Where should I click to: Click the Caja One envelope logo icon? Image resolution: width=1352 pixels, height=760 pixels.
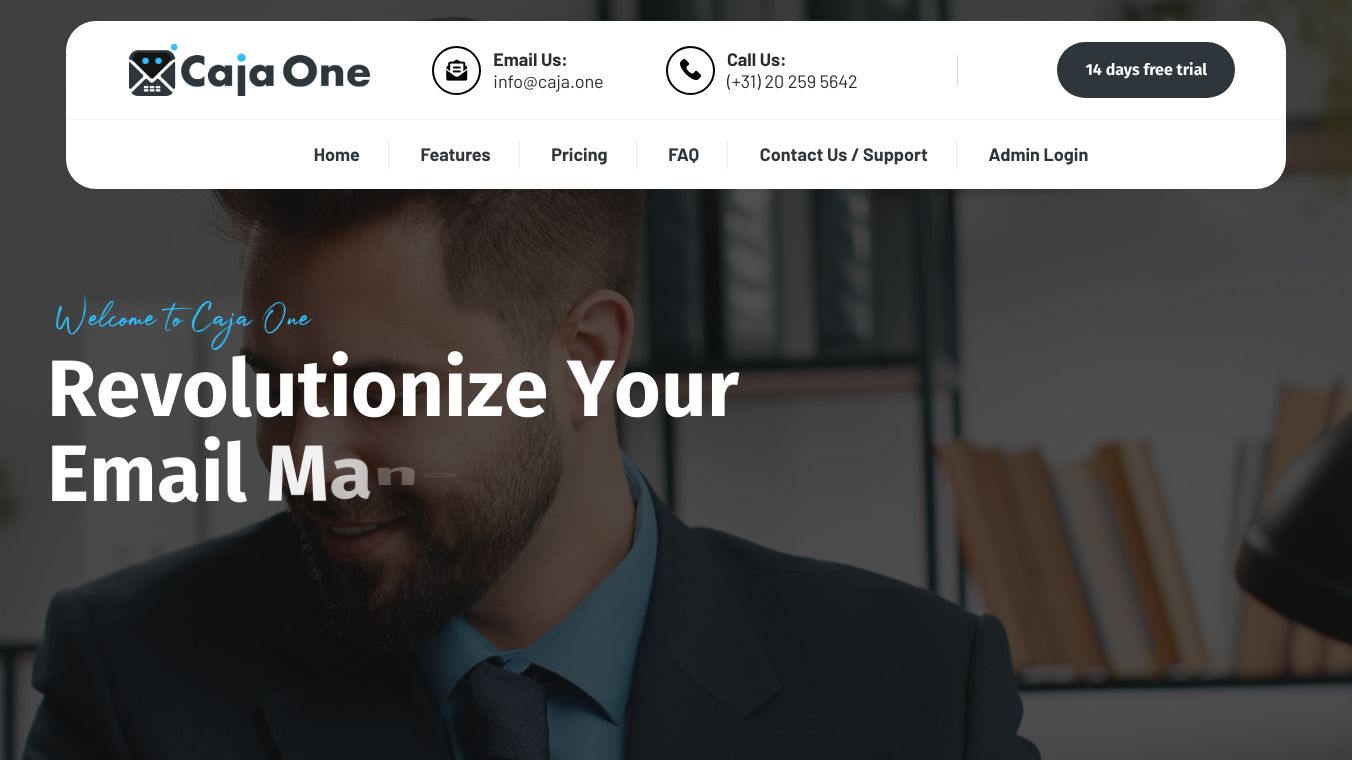(x=153, y=70)
